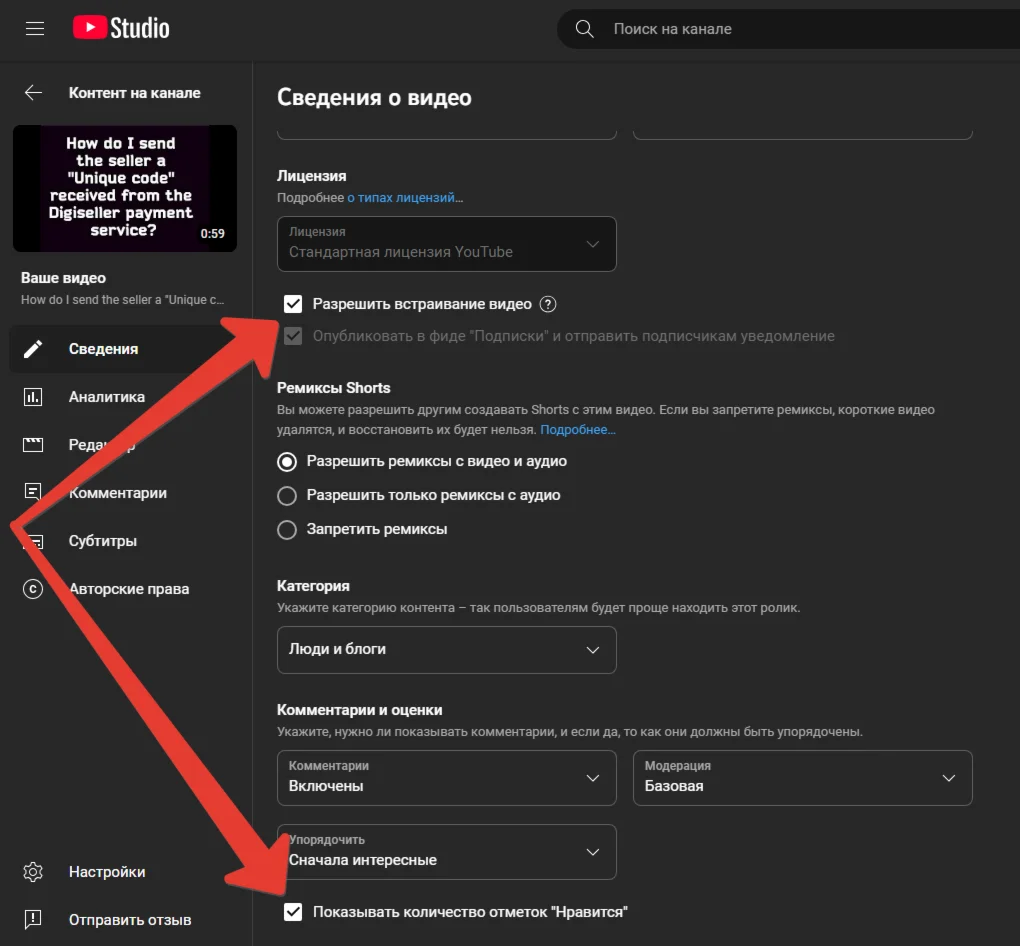Viewport: 1020px width, 946px height.
Task: Open the Комментарии item in sidebar
Action: pyautogui.click(x=117, y=493)
